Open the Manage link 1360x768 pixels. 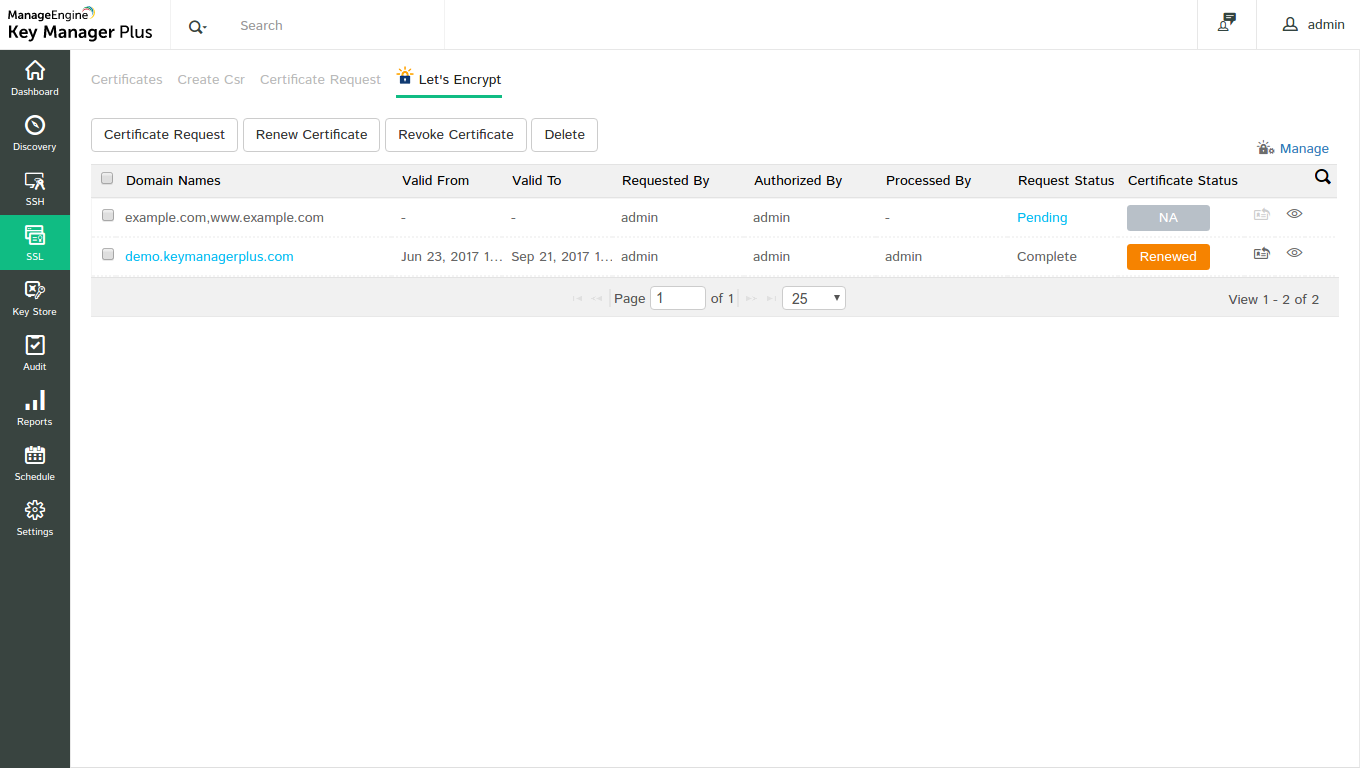(x=1304, y=149)
